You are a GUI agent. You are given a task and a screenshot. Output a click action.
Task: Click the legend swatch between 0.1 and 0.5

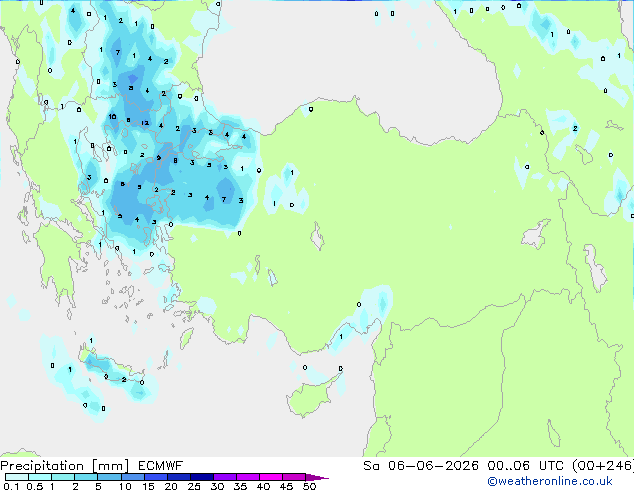(x=17, y=477)
